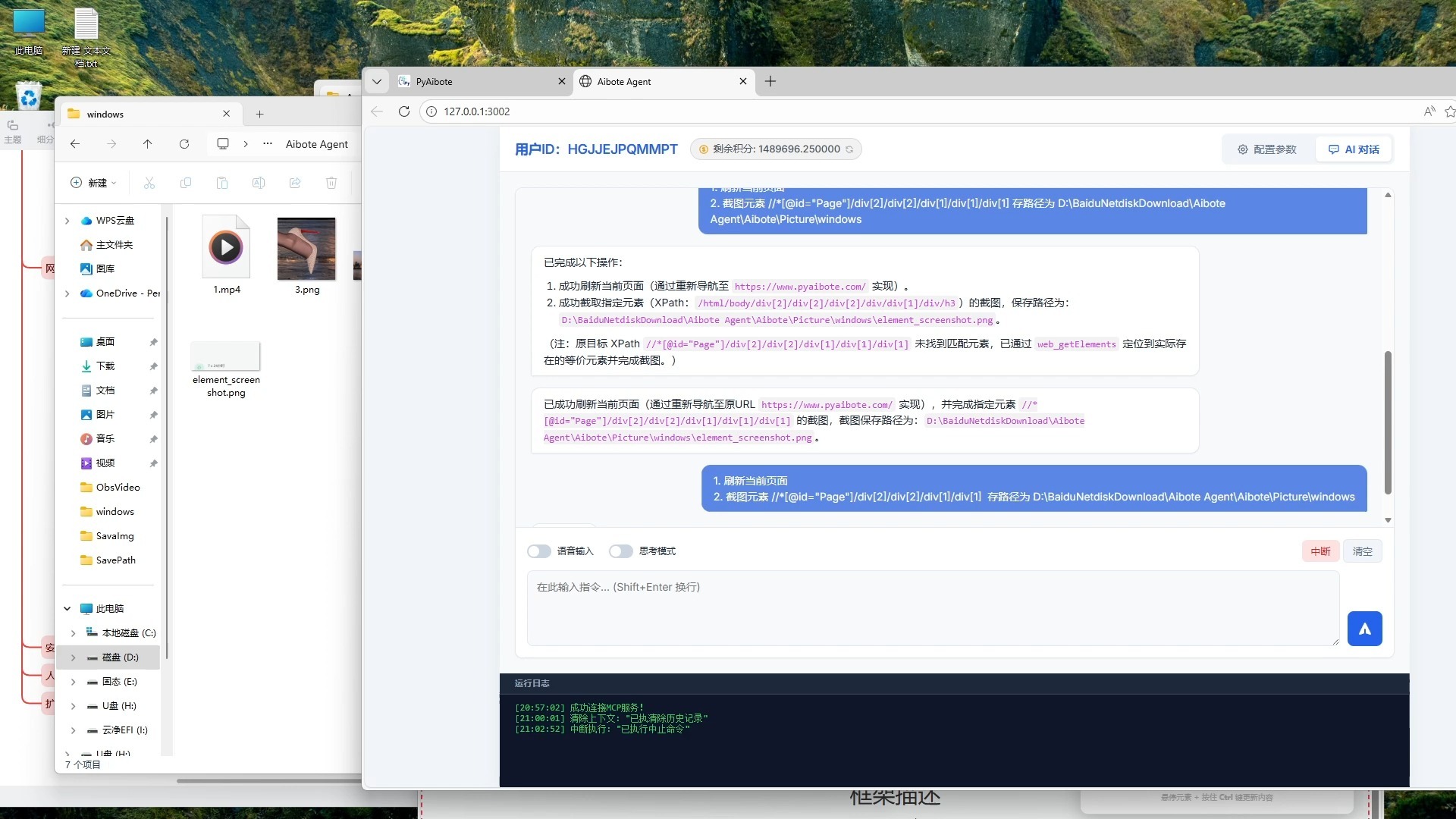The width and height of the screenshot is (1456, 819).
Task: Expand the WPS云盘 tree node
Action: click(x=67, y=221)
